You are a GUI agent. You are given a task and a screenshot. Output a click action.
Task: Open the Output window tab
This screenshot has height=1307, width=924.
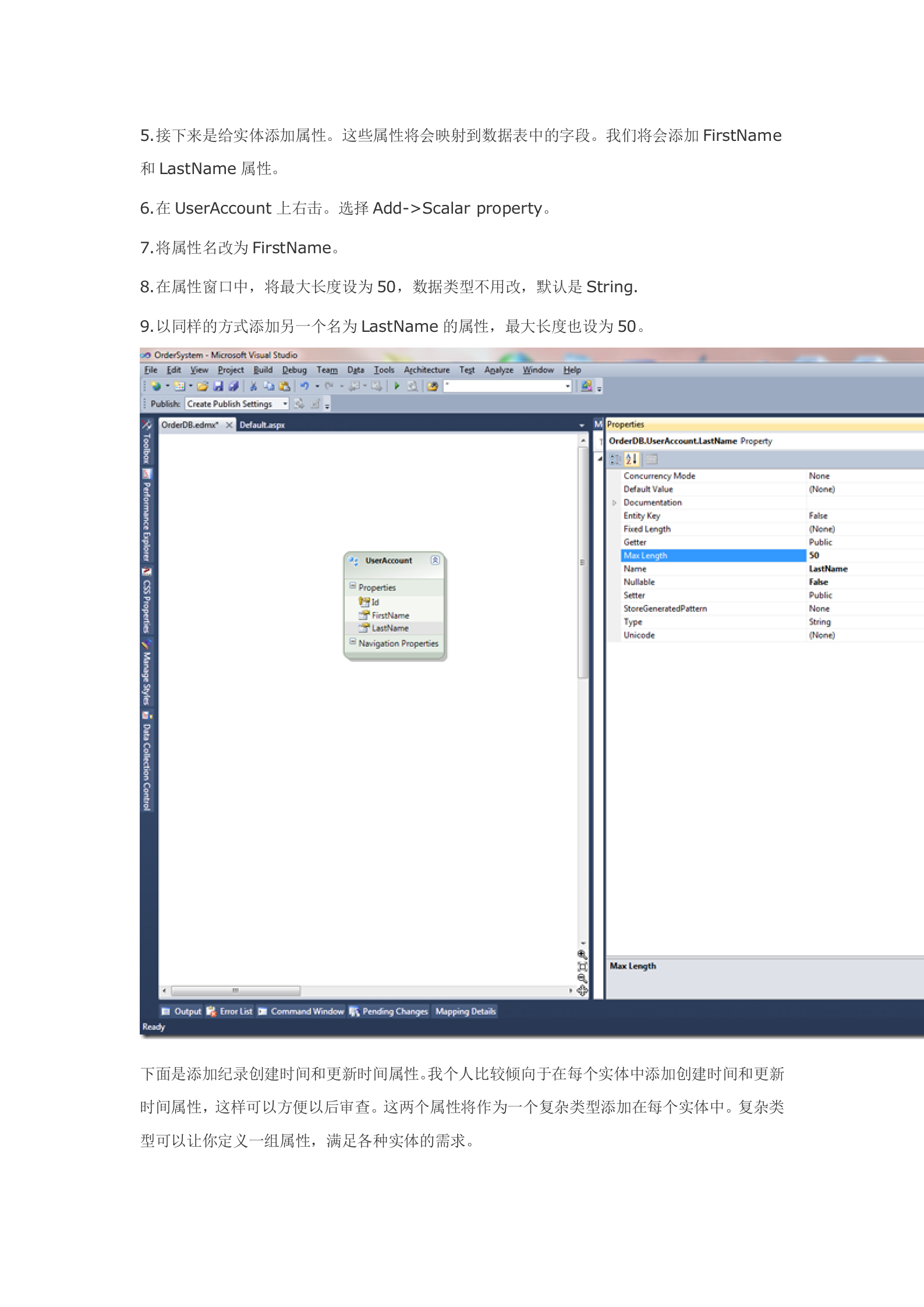[182, 1011]
